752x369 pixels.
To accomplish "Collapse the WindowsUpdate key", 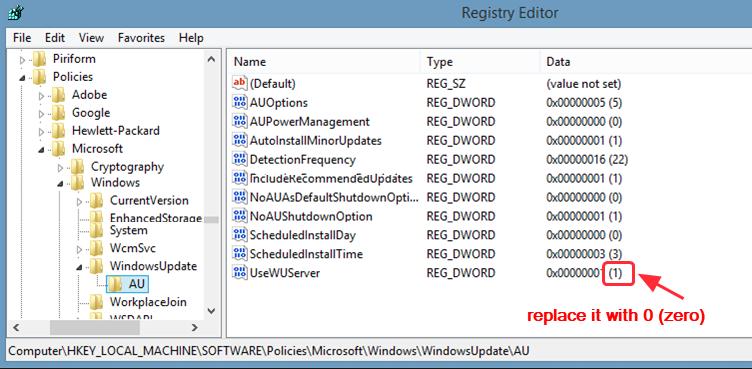I will click(80, 267).
